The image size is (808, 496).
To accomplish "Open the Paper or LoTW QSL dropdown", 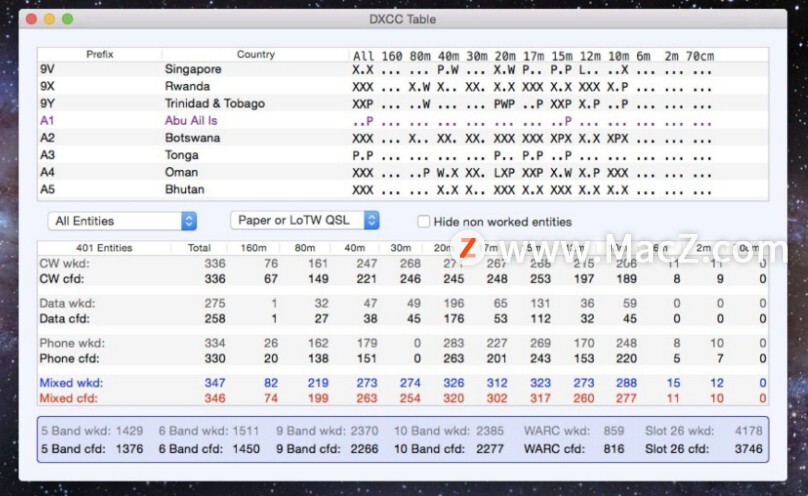I will (305, 220).
